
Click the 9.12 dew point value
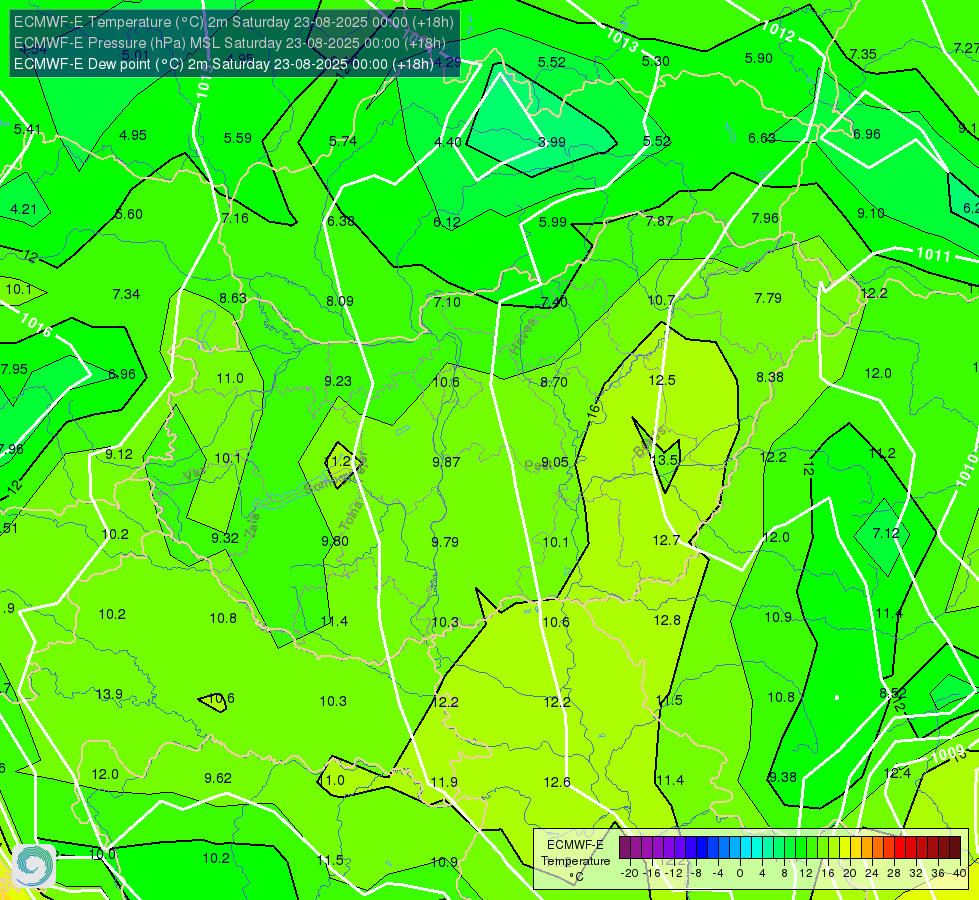tap(119, 455)
